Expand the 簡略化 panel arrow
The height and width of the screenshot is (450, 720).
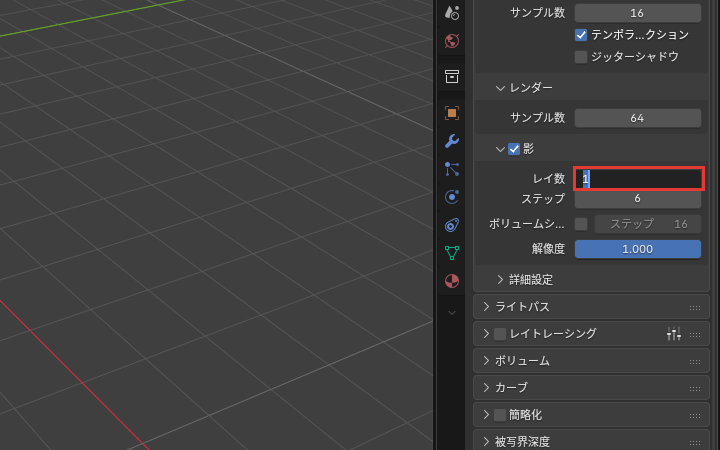pyautogui.click(x=486, y=415)
